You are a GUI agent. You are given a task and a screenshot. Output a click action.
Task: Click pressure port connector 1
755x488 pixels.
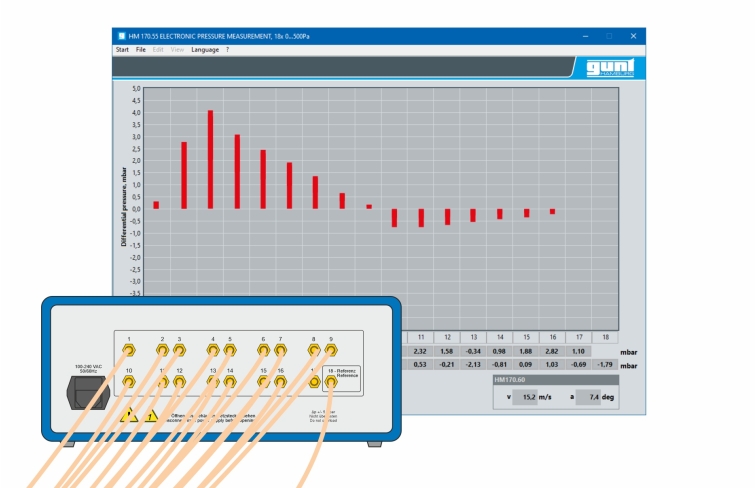pos(129,351)
